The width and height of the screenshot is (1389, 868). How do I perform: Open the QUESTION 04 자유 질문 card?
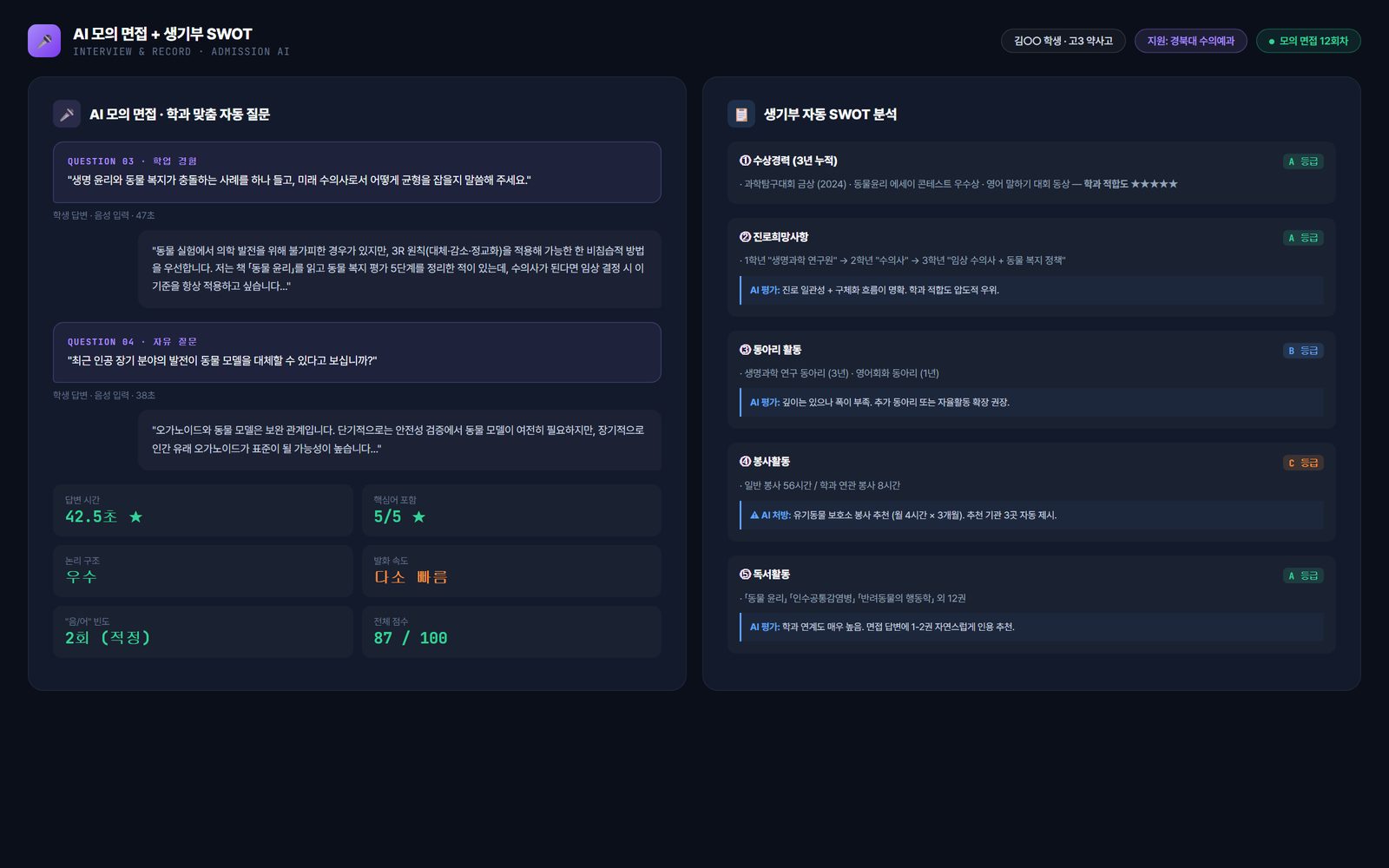point(357,352)
